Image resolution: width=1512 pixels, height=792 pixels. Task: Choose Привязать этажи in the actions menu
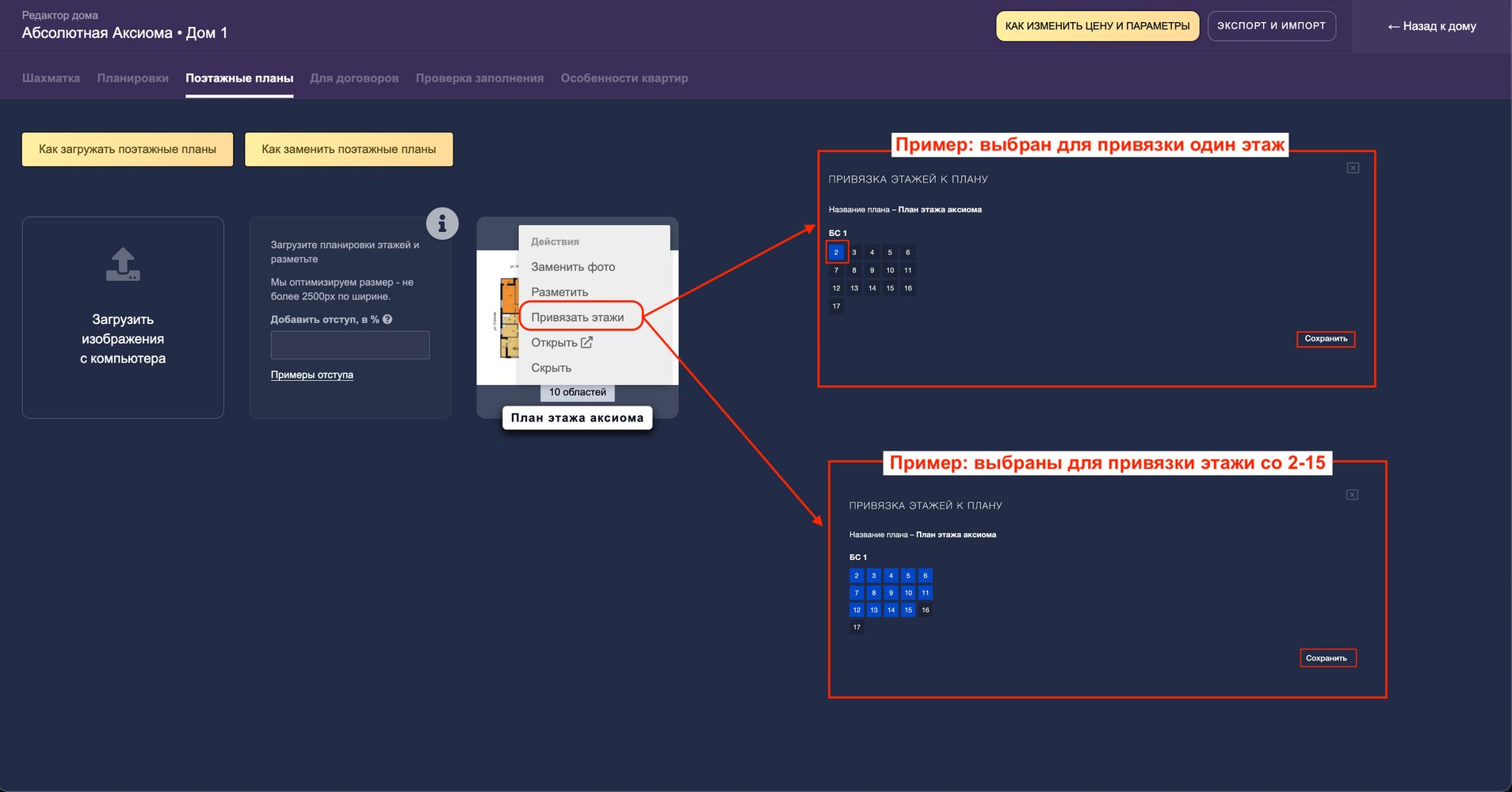pyautogui.click(x=578, y=317)
